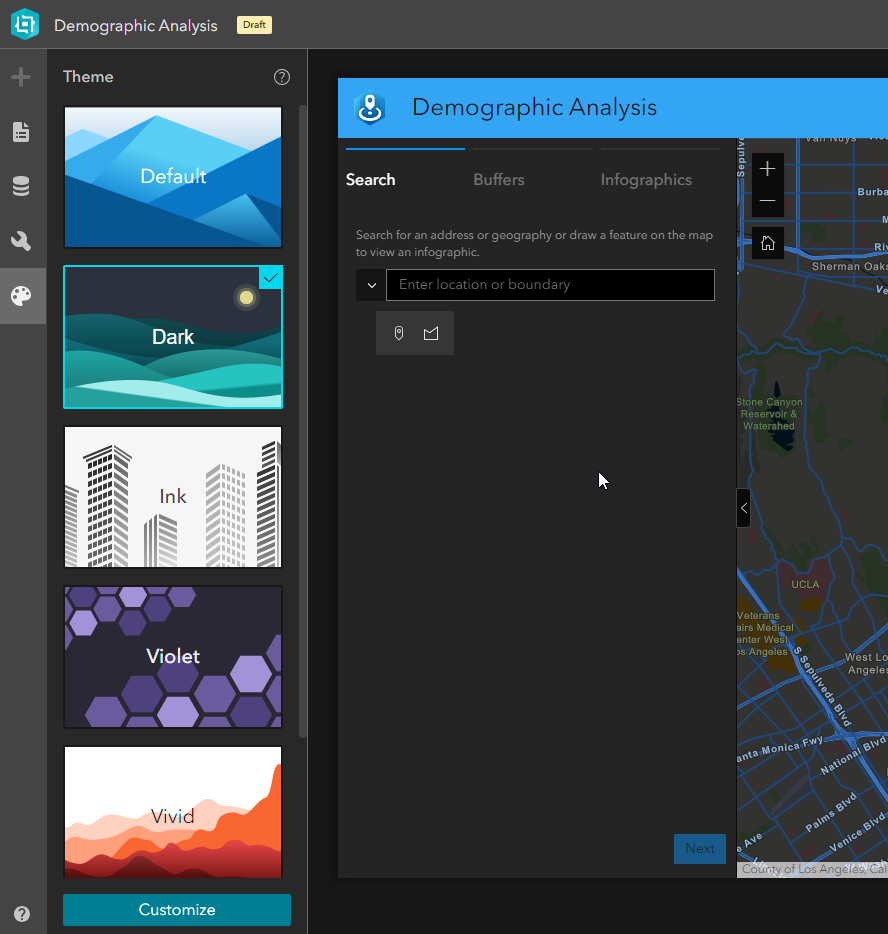Switch to the Buffers tab
888x934 pixels.
tap(499, 180)
